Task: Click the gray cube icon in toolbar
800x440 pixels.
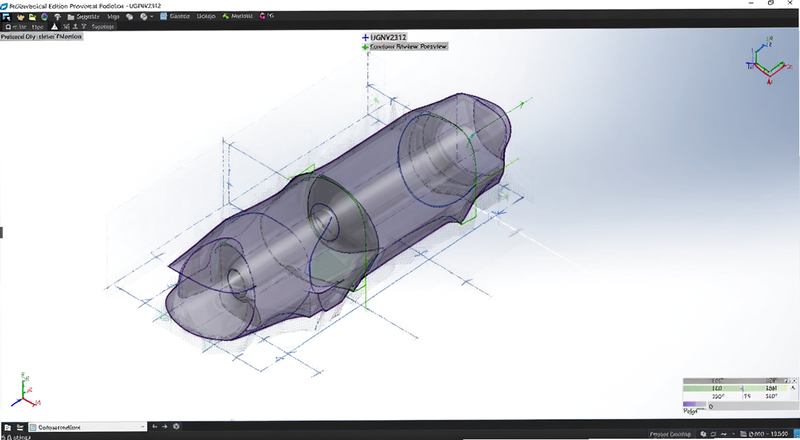Action: coord(130,16)
